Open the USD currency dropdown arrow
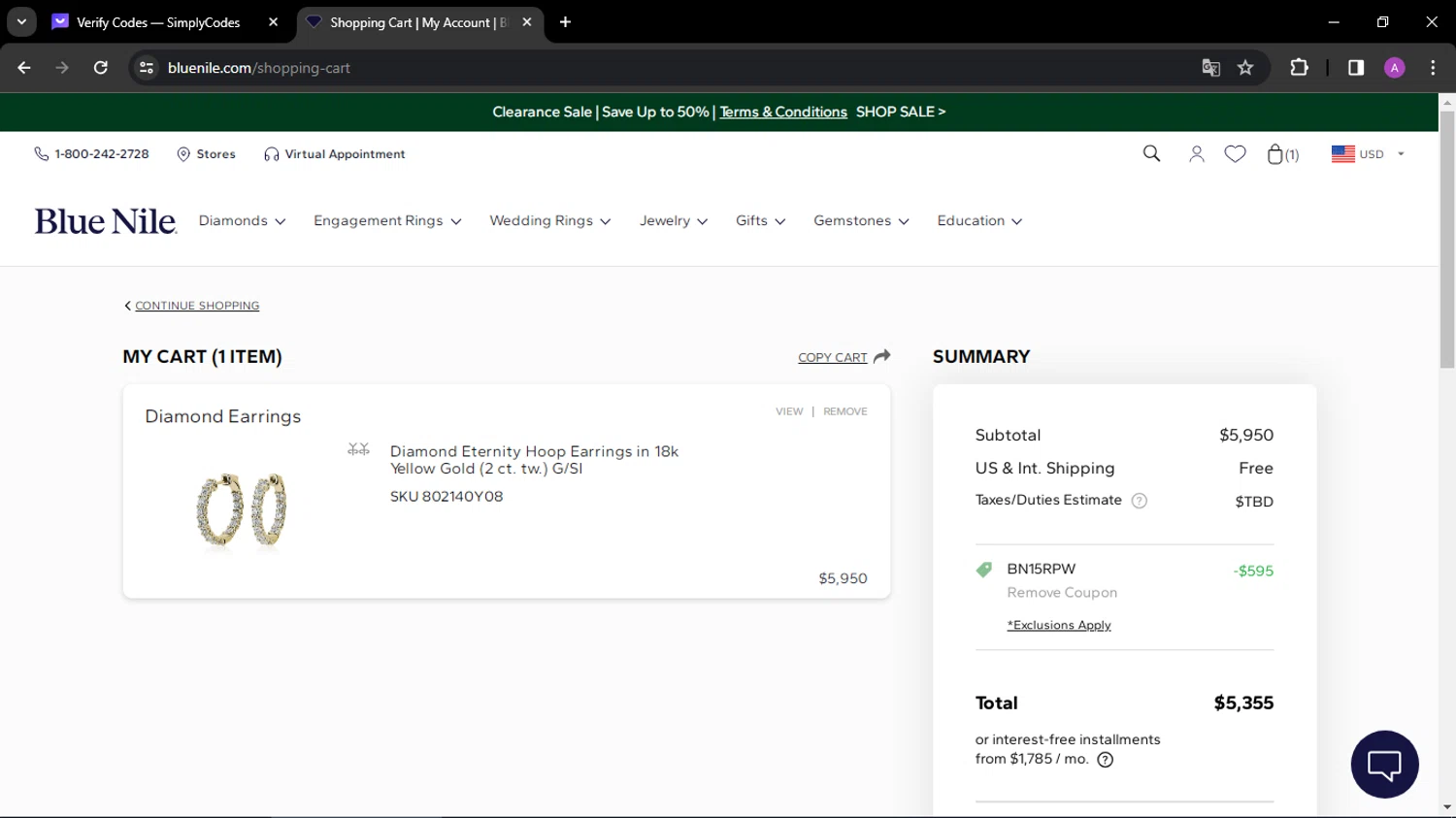The height and width of the screenshot is (818, 1456). (x=1401, y=154)
